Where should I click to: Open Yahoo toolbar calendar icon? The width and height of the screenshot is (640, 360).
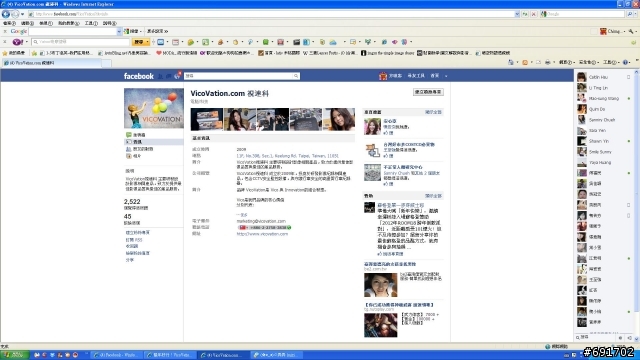point(176,42)
